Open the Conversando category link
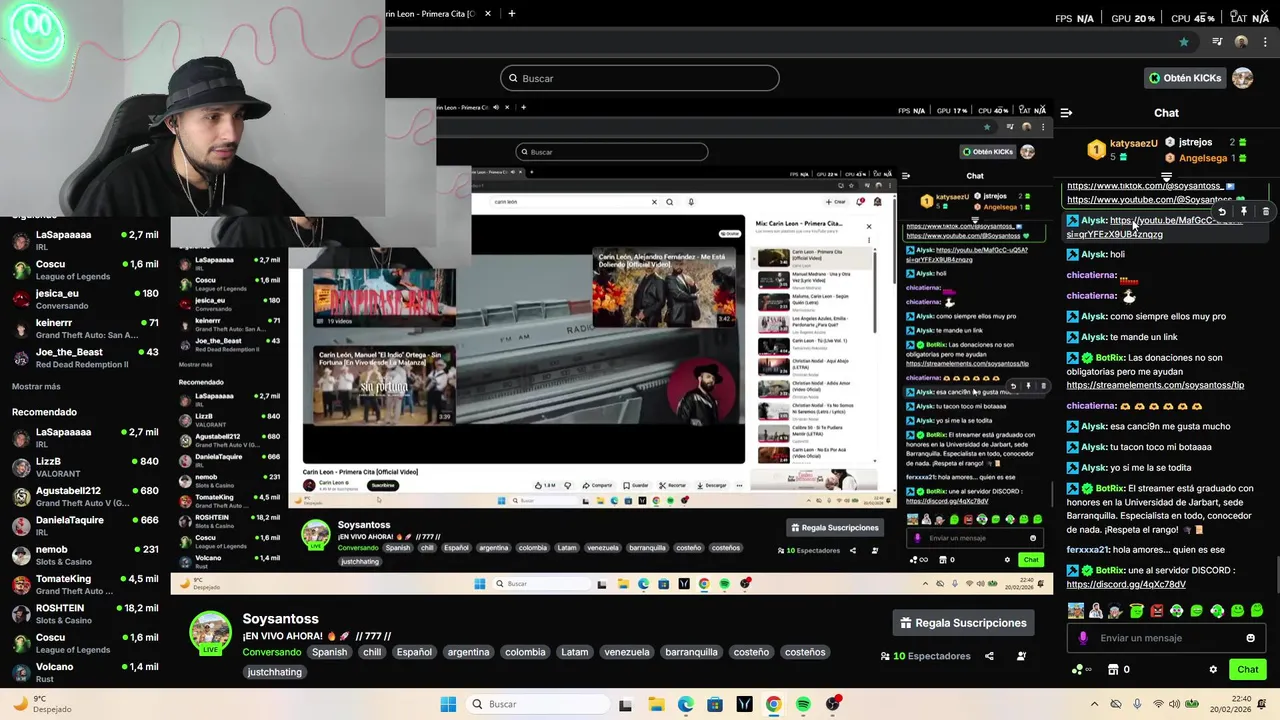Image resolution: width=1280 pixels, height=720 pixels. point(271,652)
